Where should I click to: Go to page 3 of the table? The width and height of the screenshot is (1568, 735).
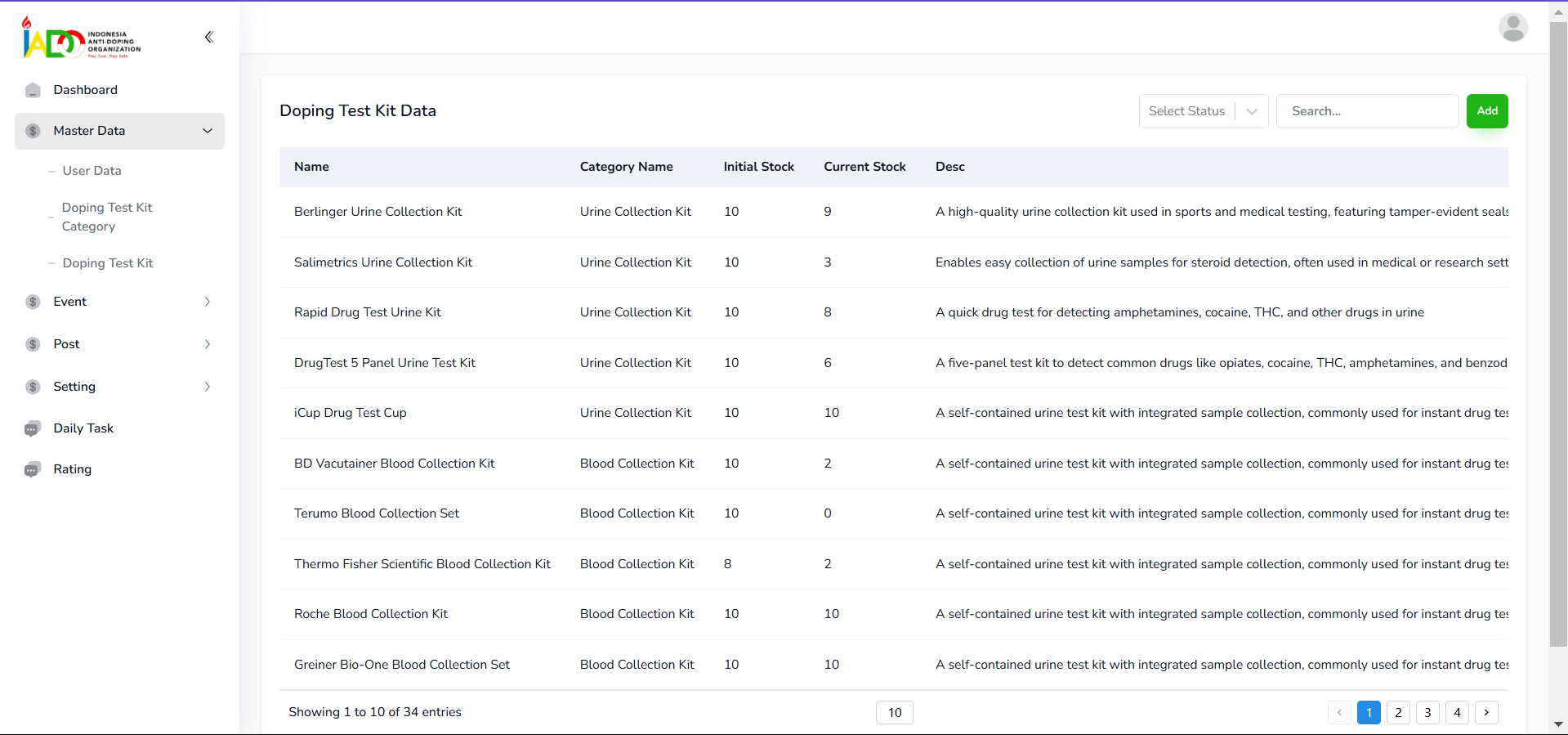click(1427, 712)
